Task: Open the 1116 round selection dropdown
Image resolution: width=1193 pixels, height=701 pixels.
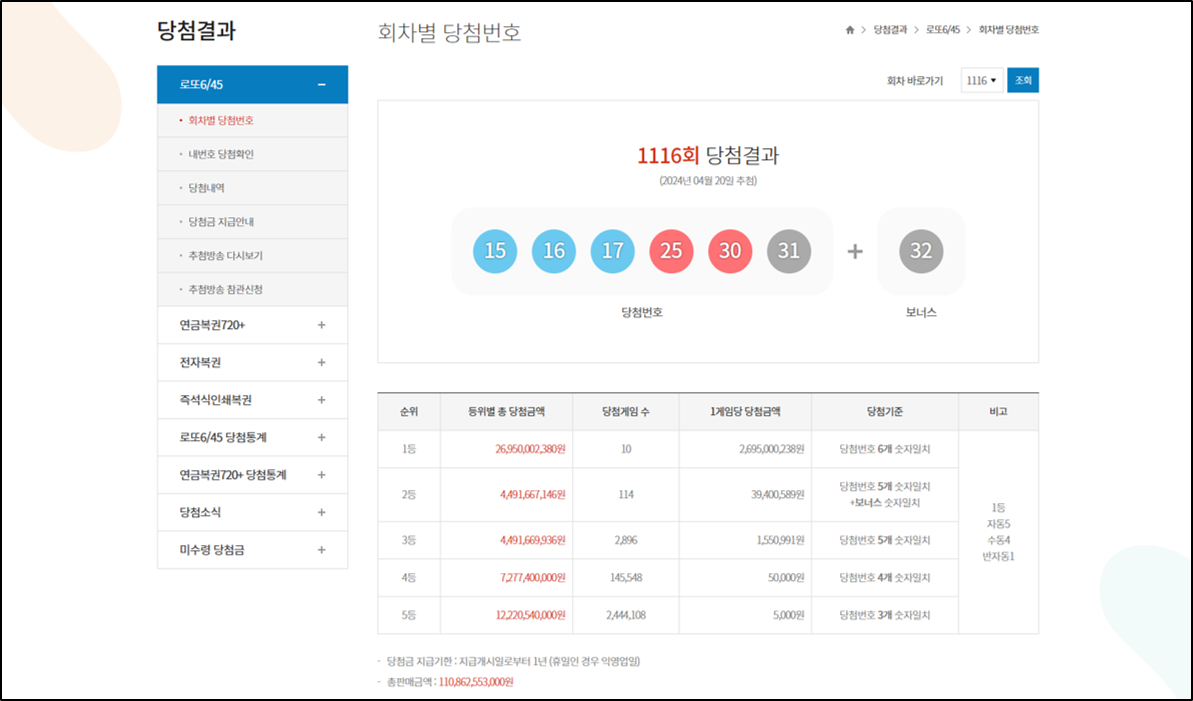Action: coord(981,81)
